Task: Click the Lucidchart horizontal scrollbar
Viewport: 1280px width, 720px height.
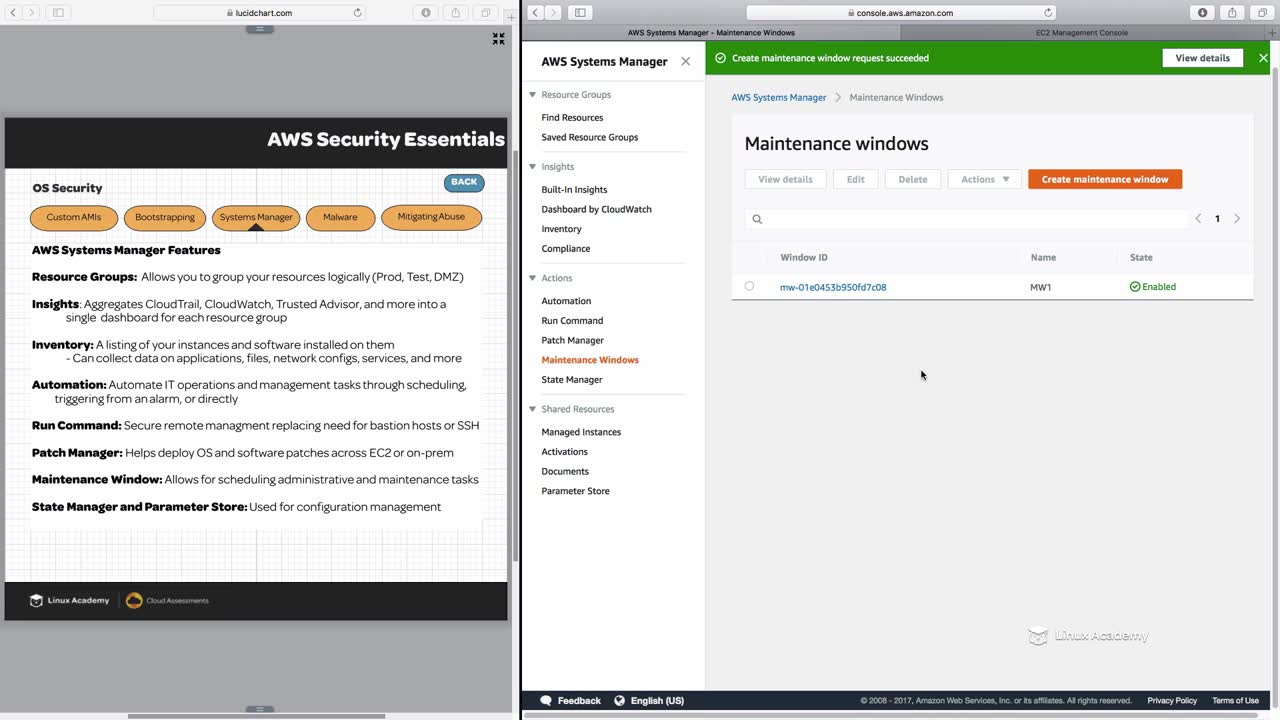Action: [x=256, y=715]
